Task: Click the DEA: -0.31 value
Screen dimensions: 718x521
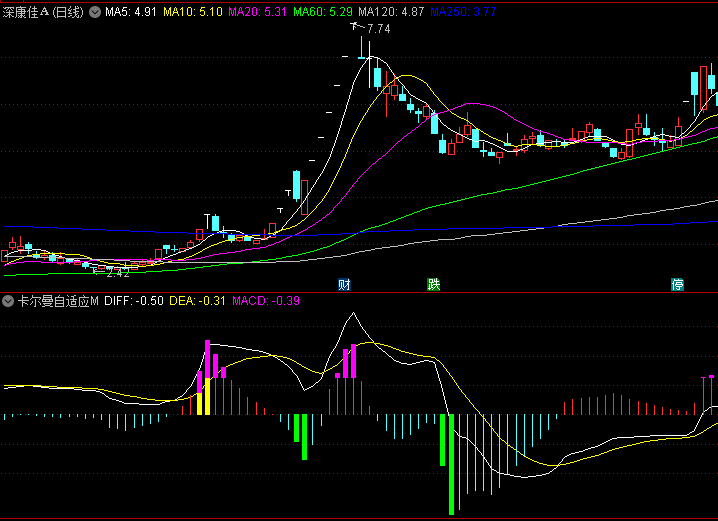Action: pos(197,301)
